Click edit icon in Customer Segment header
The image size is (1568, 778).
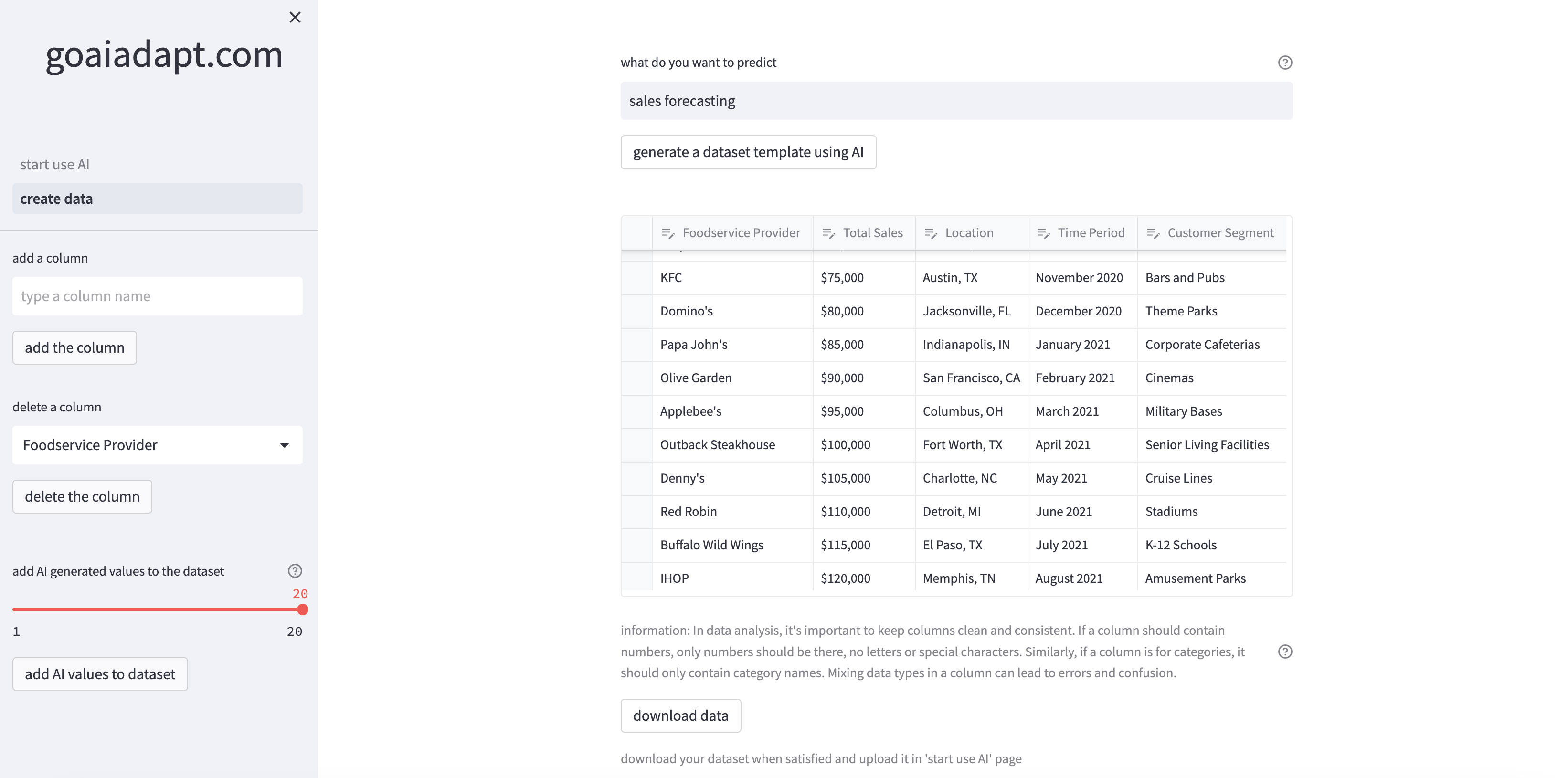pyautogui.click(x=1153, y=233)
